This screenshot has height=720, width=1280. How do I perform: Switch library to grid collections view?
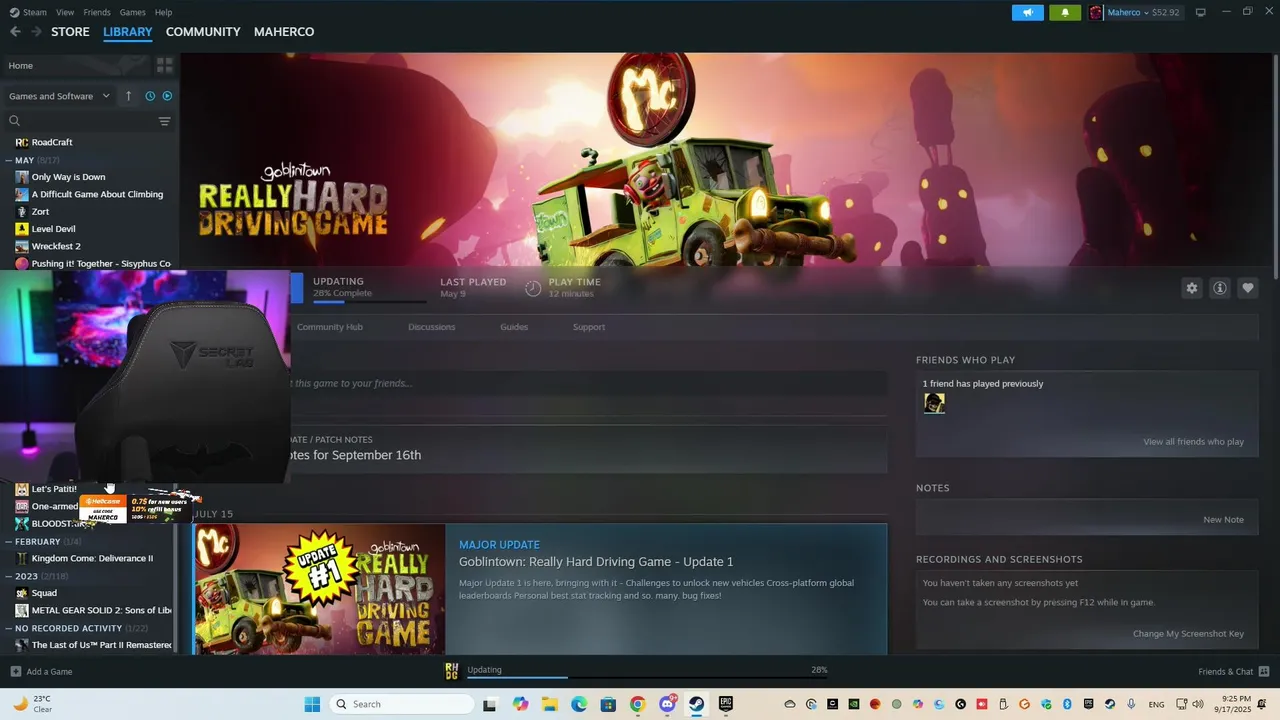(x=164, y=65)
